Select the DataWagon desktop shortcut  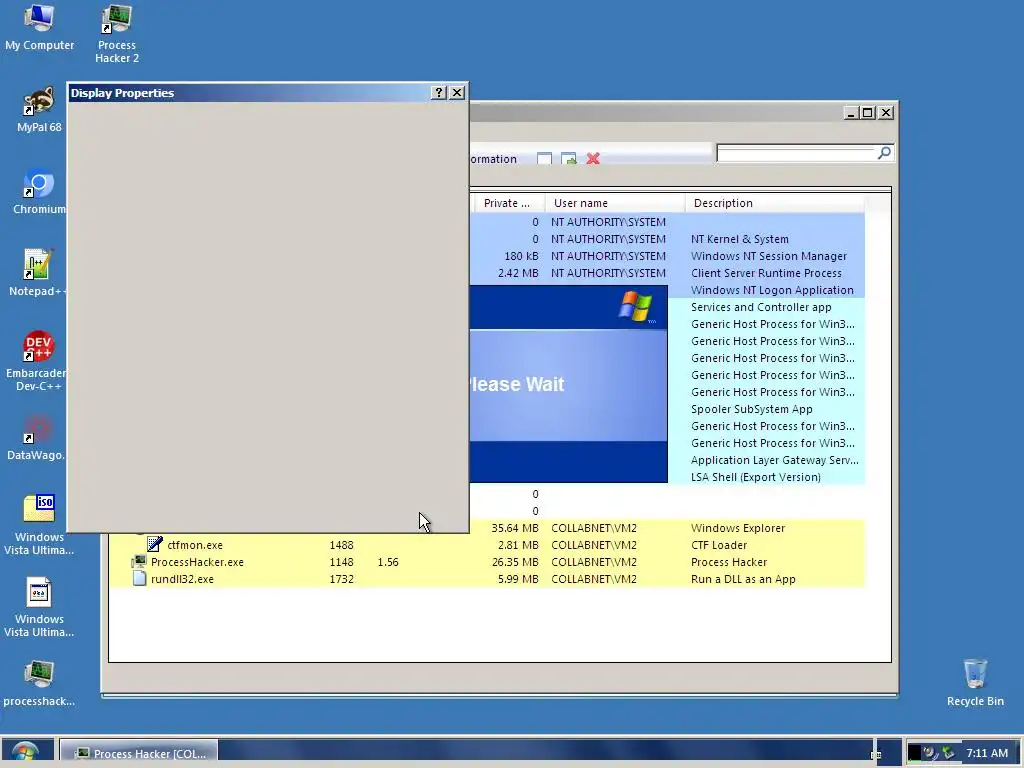37,439
